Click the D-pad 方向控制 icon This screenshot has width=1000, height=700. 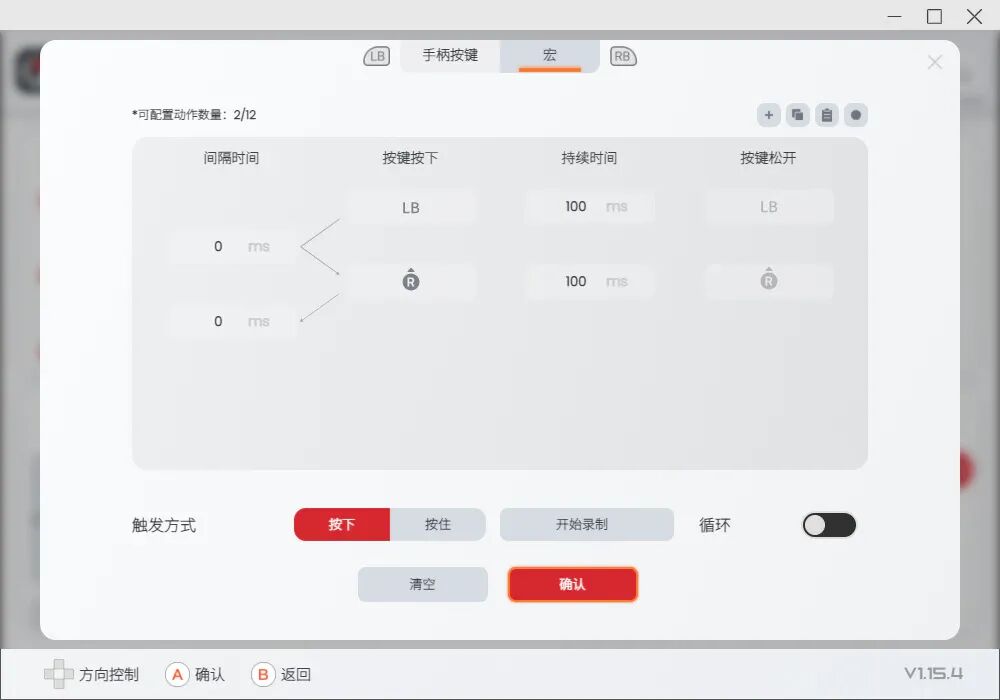click(x=59, y=674)
